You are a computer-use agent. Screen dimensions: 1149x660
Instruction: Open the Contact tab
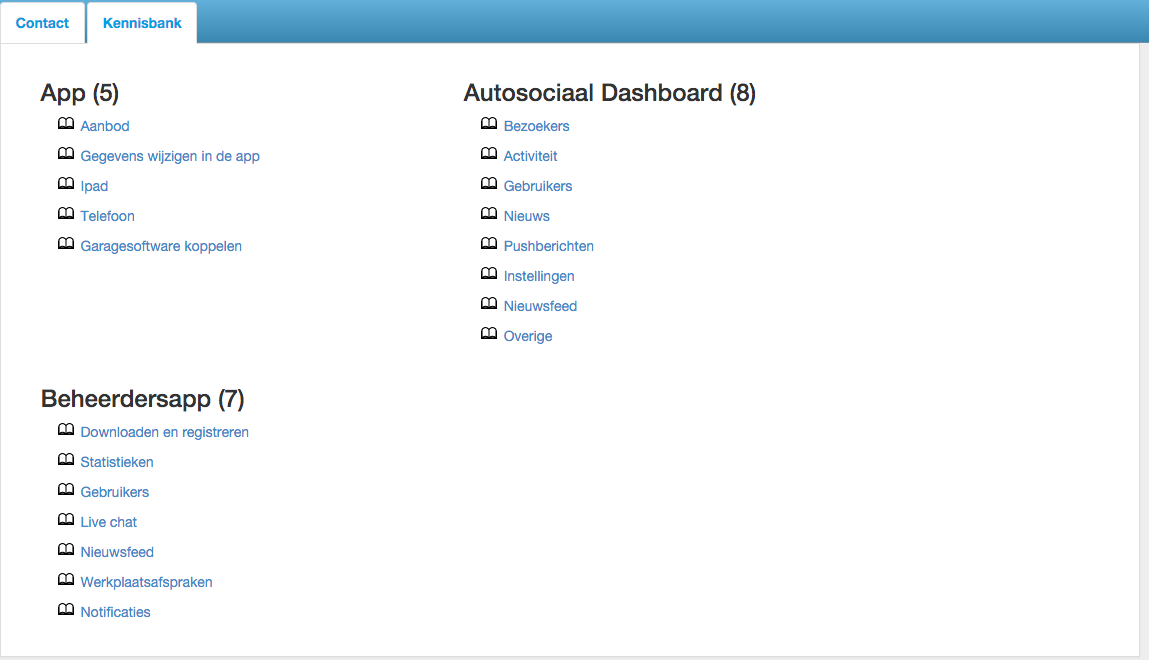pos(43,23)
